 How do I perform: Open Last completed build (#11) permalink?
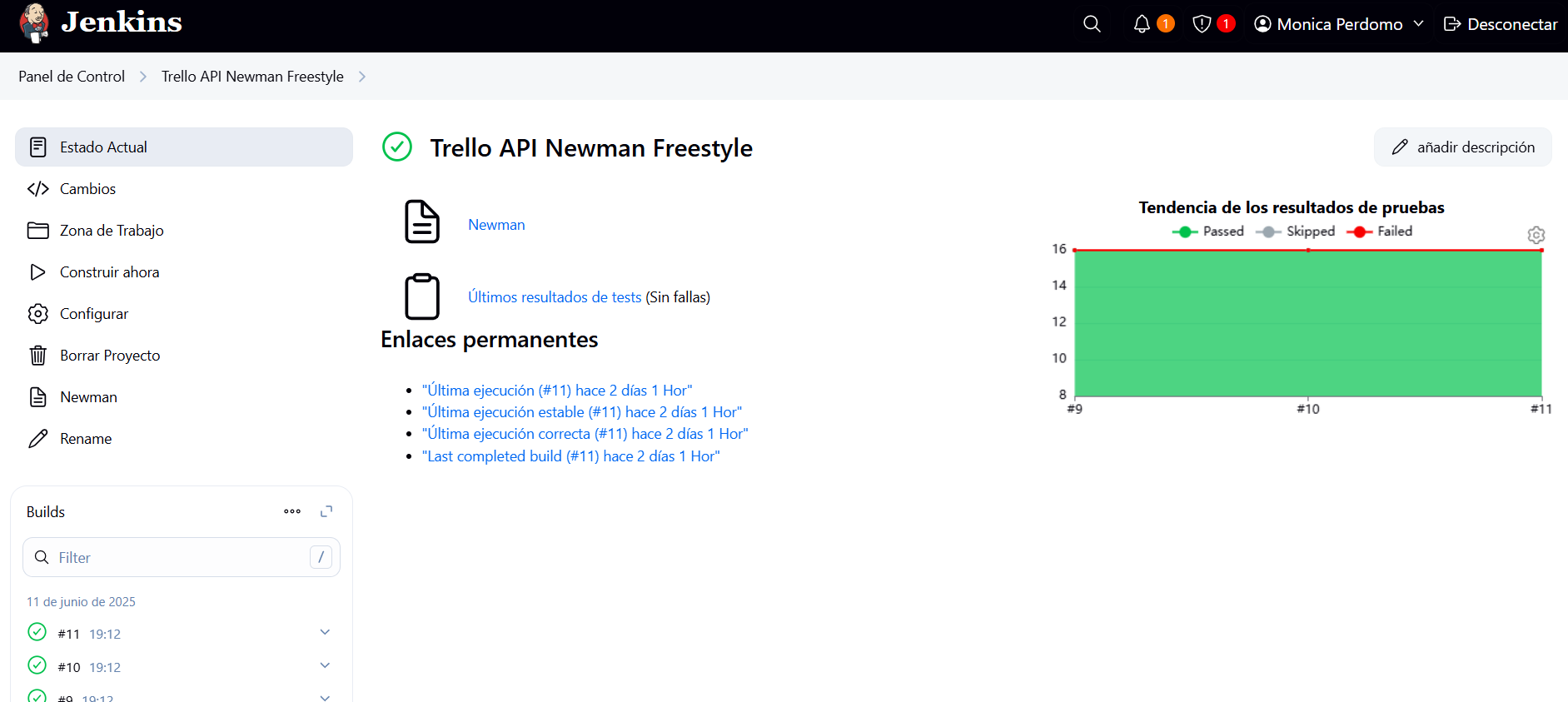[x=571, y=456]
